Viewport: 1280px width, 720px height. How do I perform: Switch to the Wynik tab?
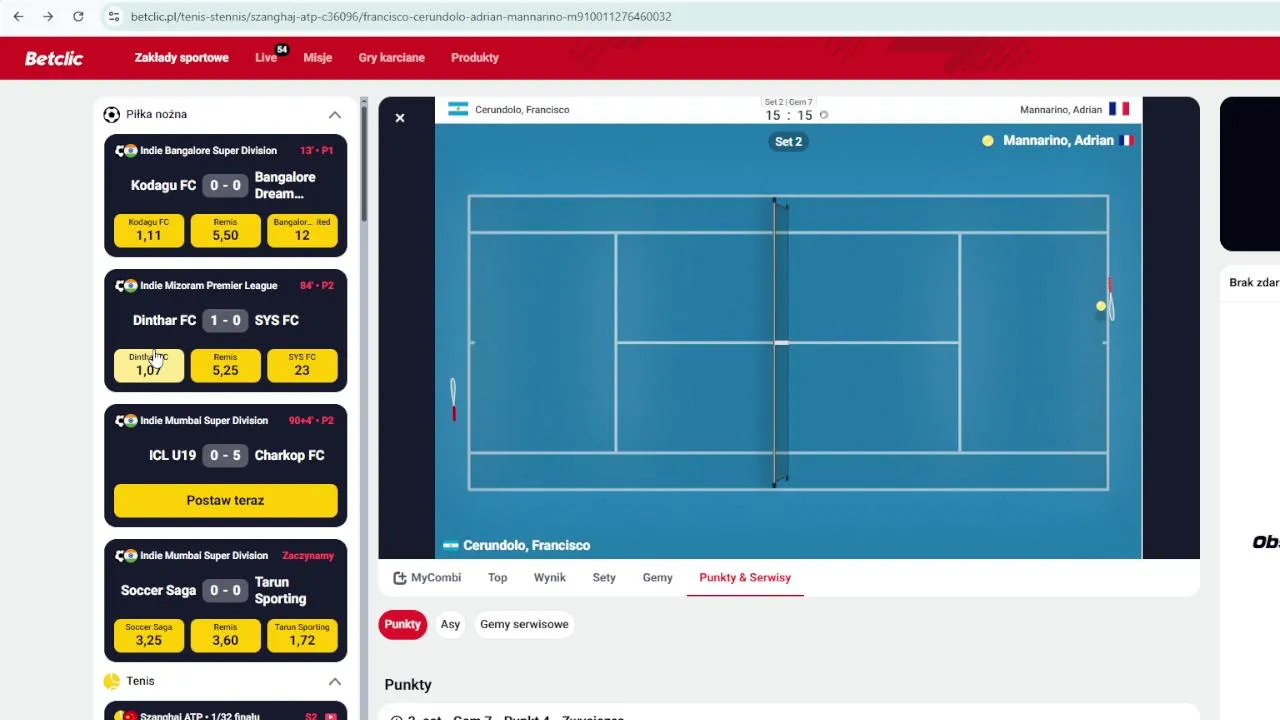(550, 578)
